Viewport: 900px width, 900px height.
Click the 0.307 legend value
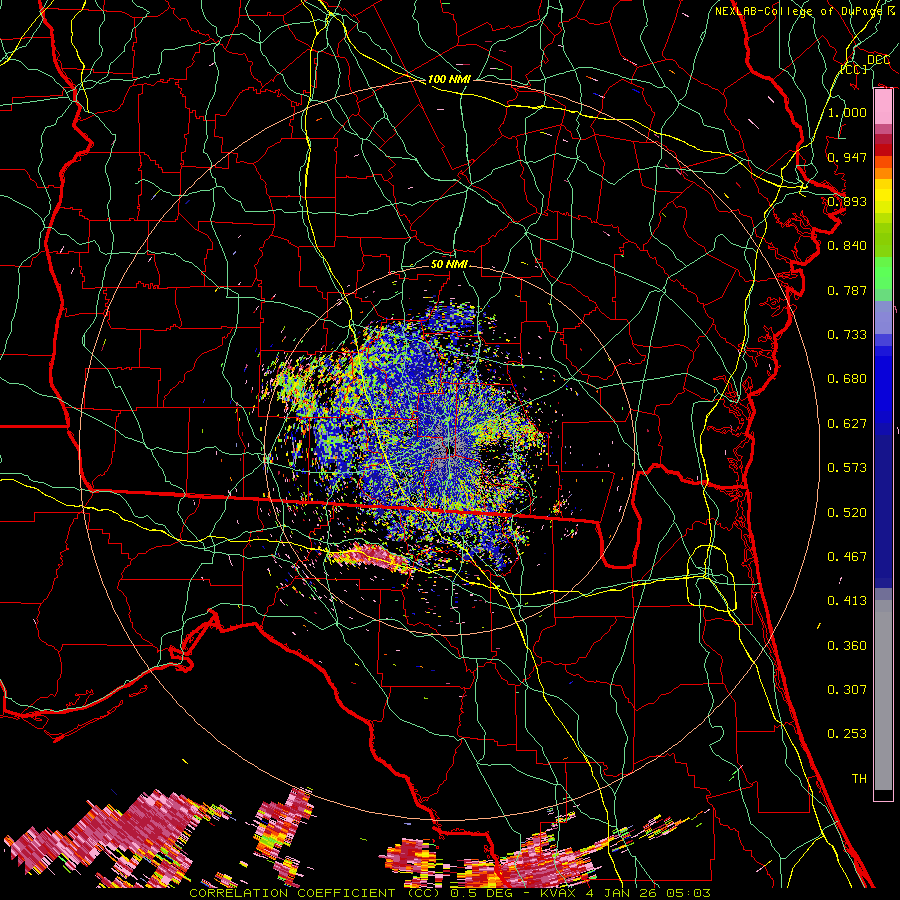coord(847,690)
